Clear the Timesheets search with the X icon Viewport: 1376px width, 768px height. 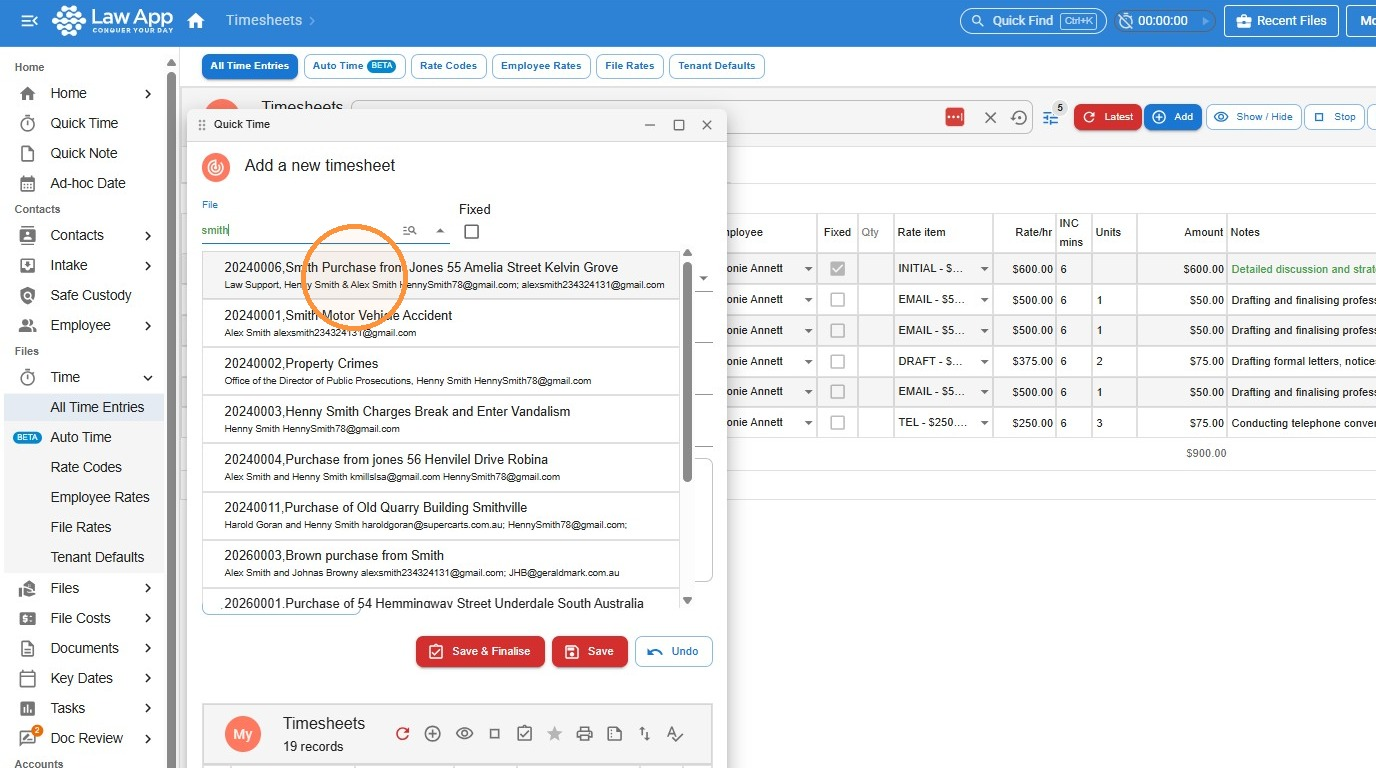(x=990, y=117)
